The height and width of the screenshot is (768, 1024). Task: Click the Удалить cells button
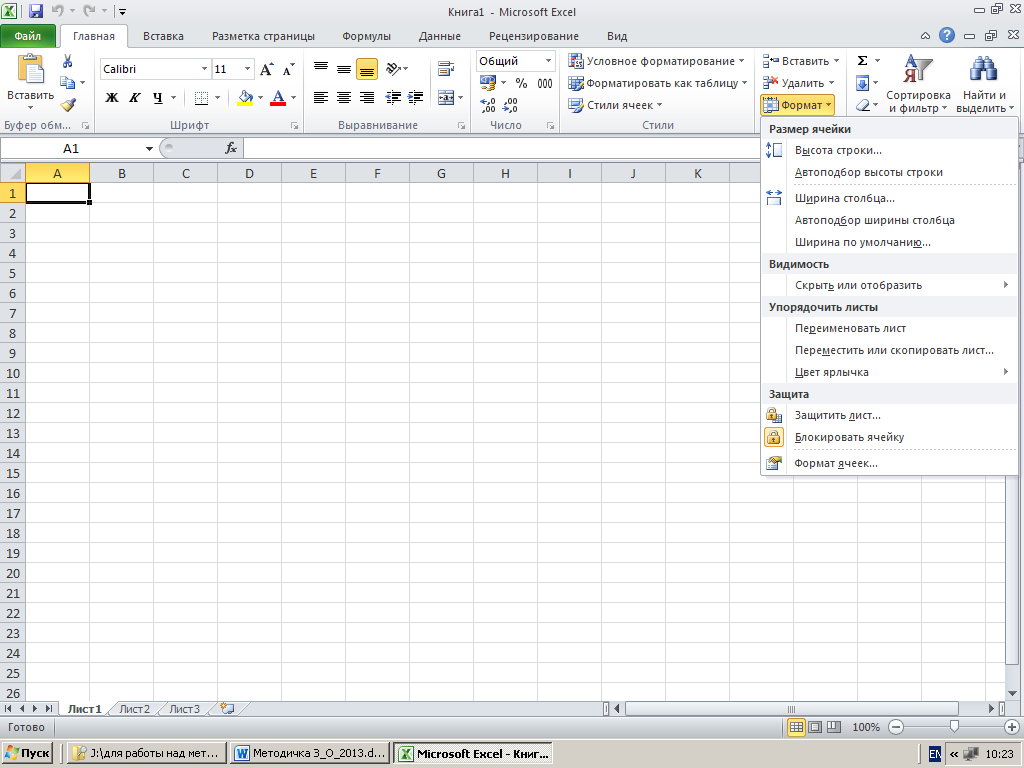click(799, 83)
